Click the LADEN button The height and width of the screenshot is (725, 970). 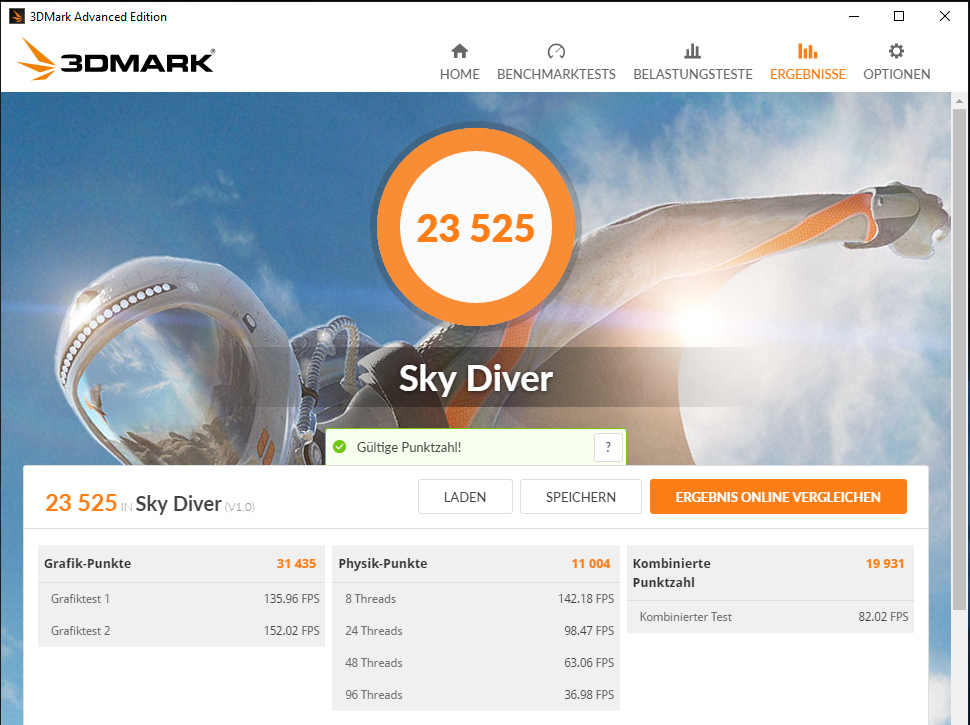coord(465,497)
